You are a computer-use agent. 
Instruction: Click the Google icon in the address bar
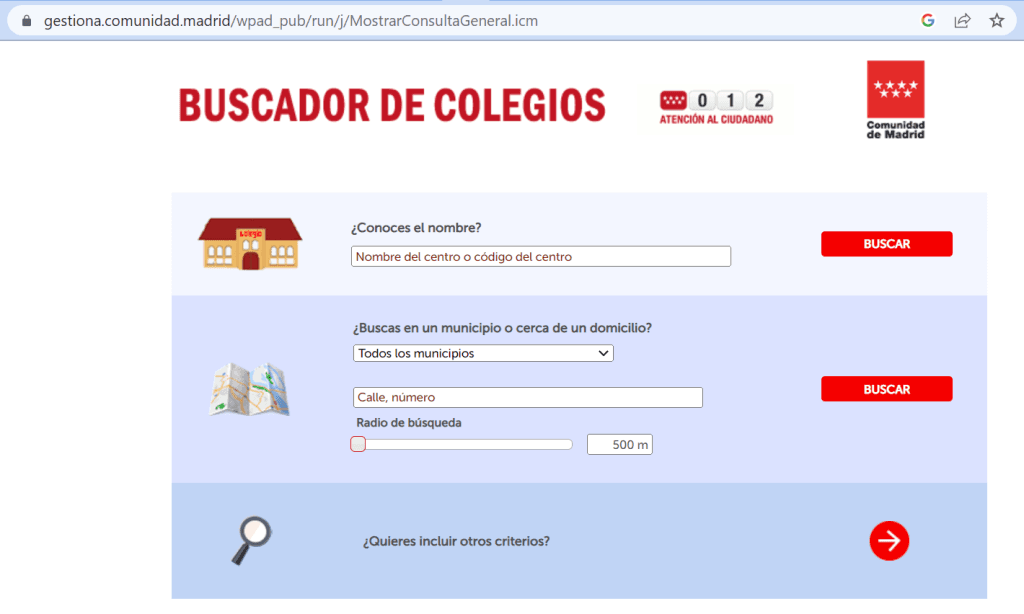[x=927, y=19]
